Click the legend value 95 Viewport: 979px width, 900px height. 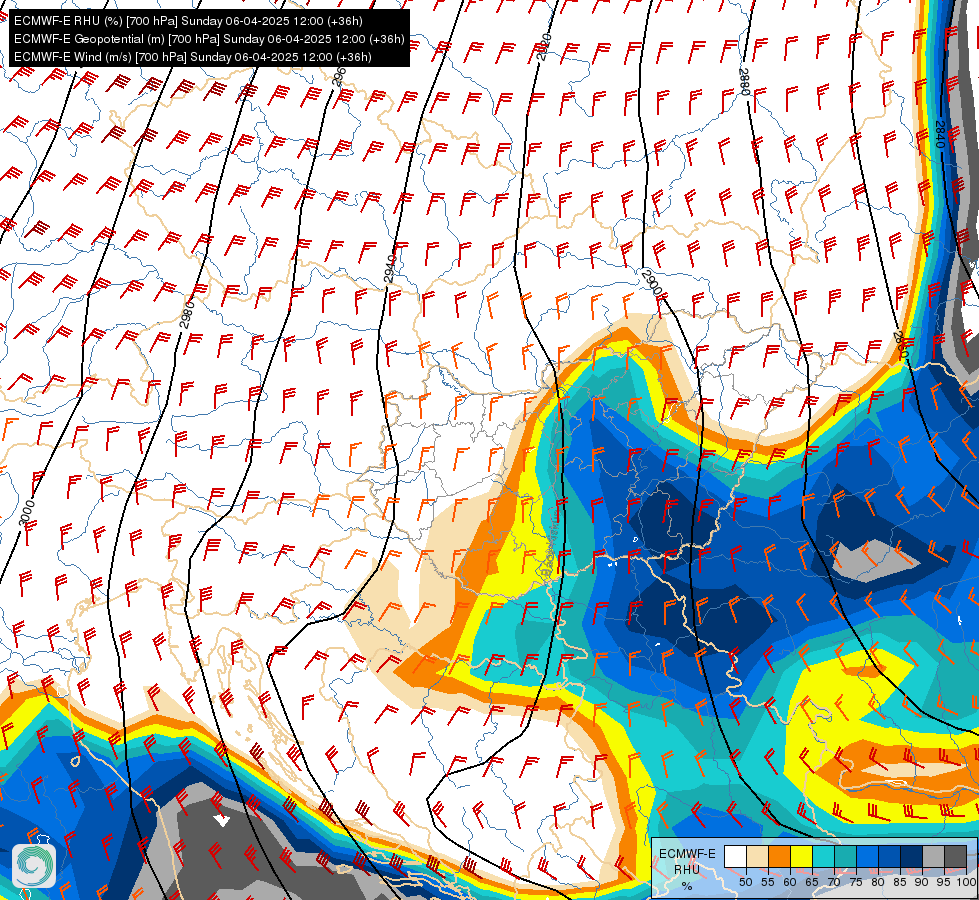click(943, 882)
